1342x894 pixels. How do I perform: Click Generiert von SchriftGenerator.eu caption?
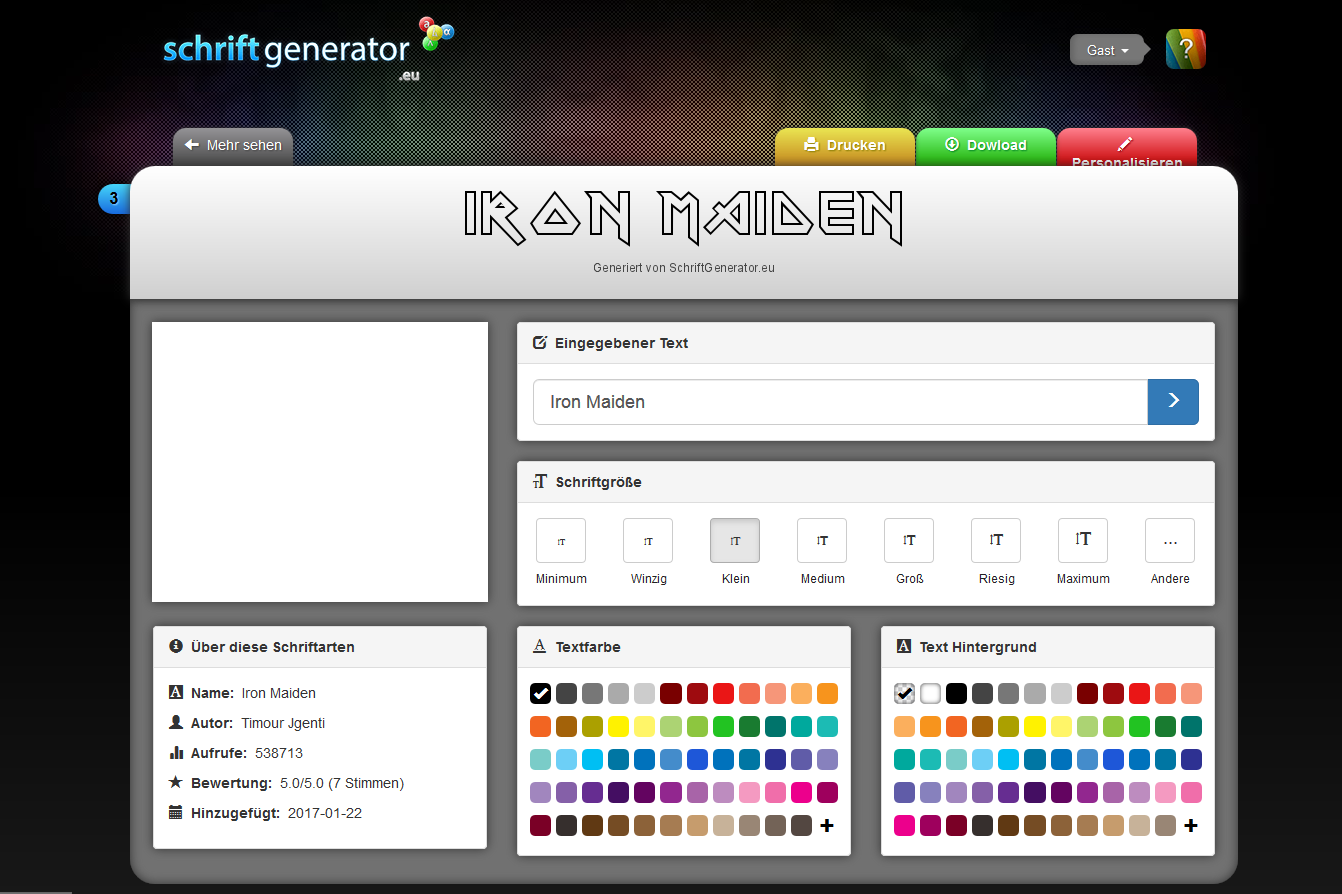pyautogui.click(x=684, y=268)
